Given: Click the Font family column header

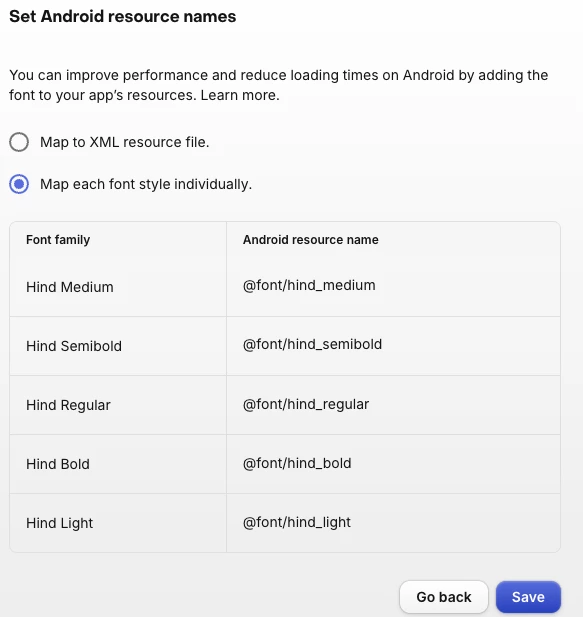Looking at the screenshot, I should coord(58,240).
